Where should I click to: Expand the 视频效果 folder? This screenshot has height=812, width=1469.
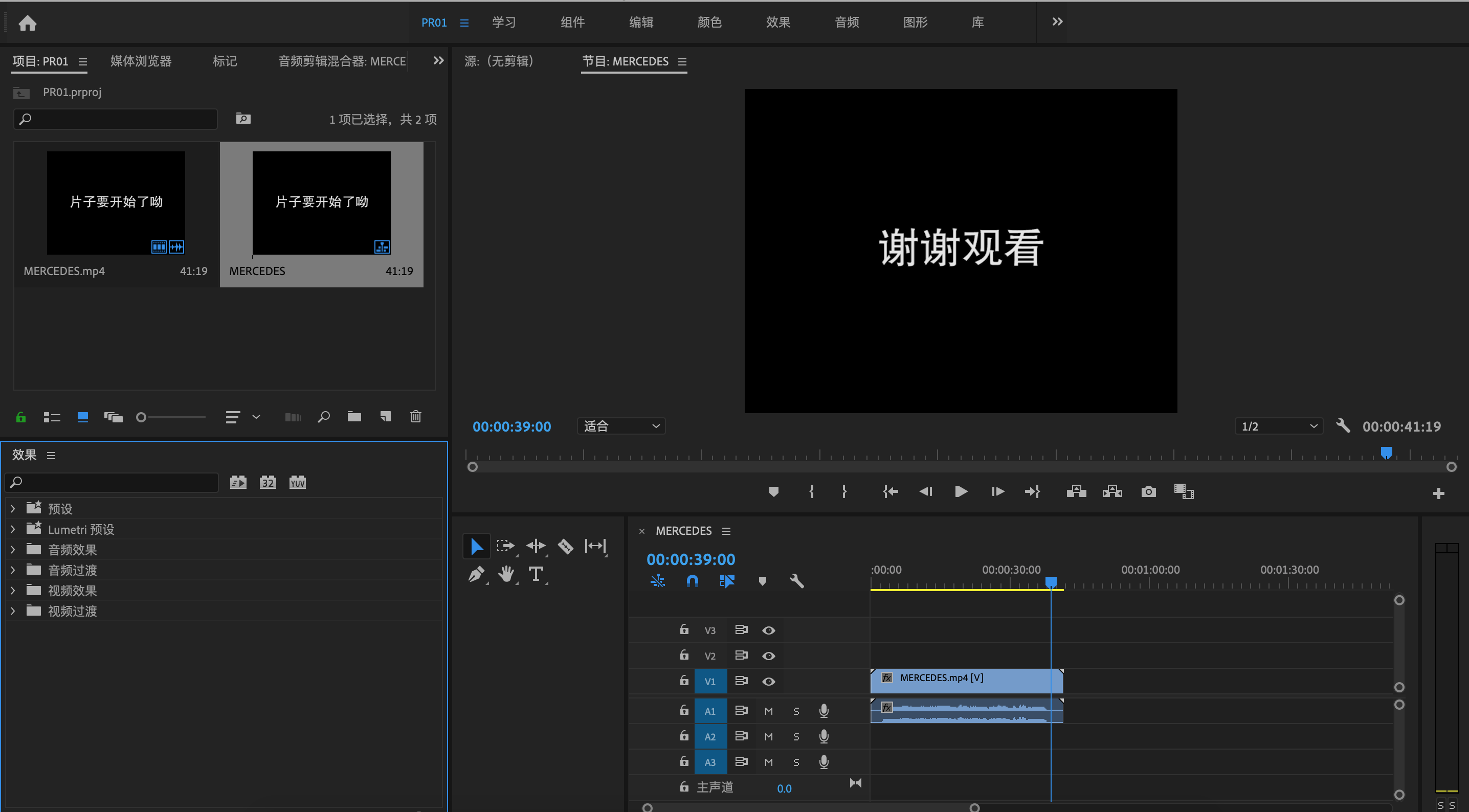click(13, 591)
